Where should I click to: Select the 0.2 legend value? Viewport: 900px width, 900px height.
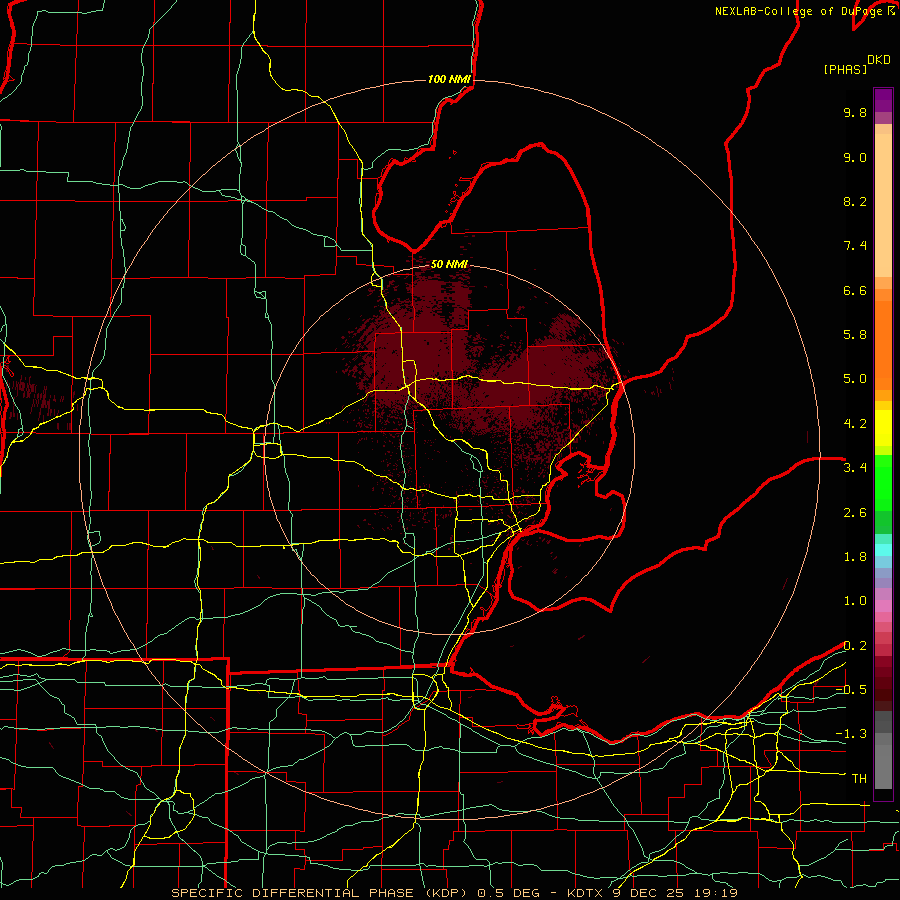pos(855,646)
